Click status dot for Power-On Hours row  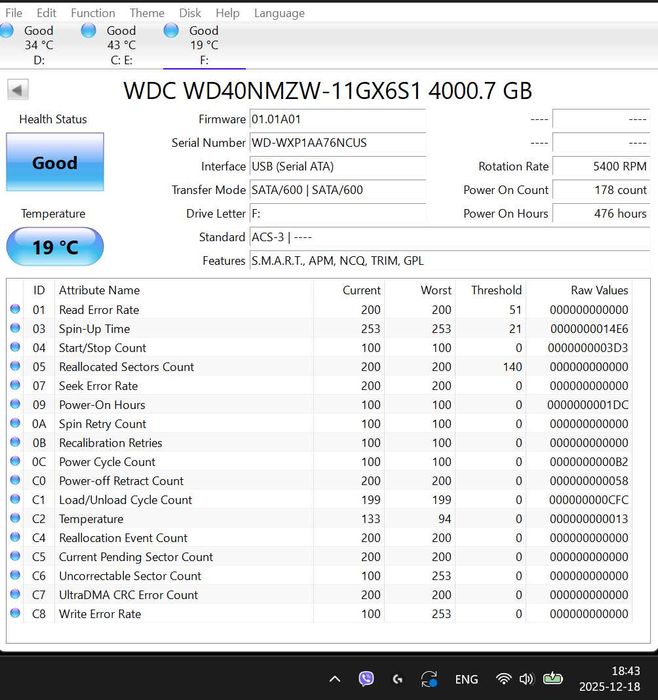[x=15, y=404]
